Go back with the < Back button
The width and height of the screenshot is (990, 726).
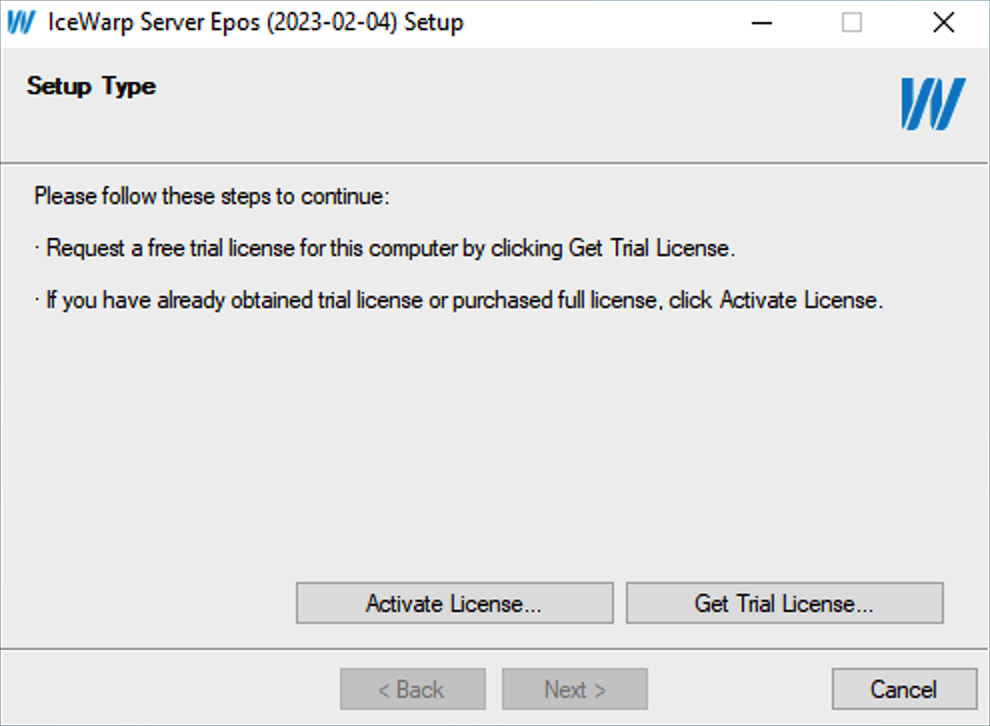pos(413,689)
